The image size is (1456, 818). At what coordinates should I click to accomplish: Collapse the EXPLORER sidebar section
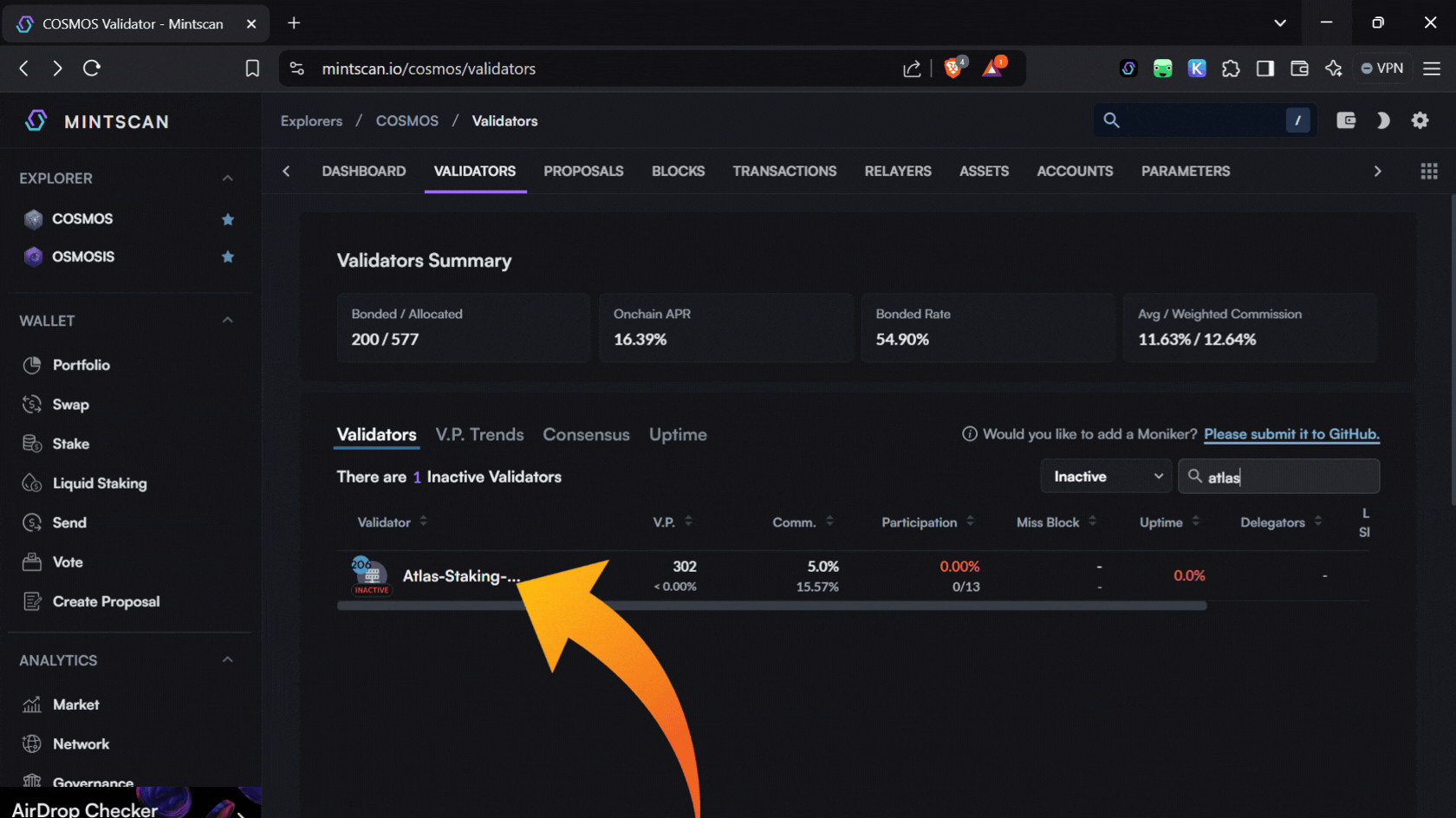pos(227,179)
